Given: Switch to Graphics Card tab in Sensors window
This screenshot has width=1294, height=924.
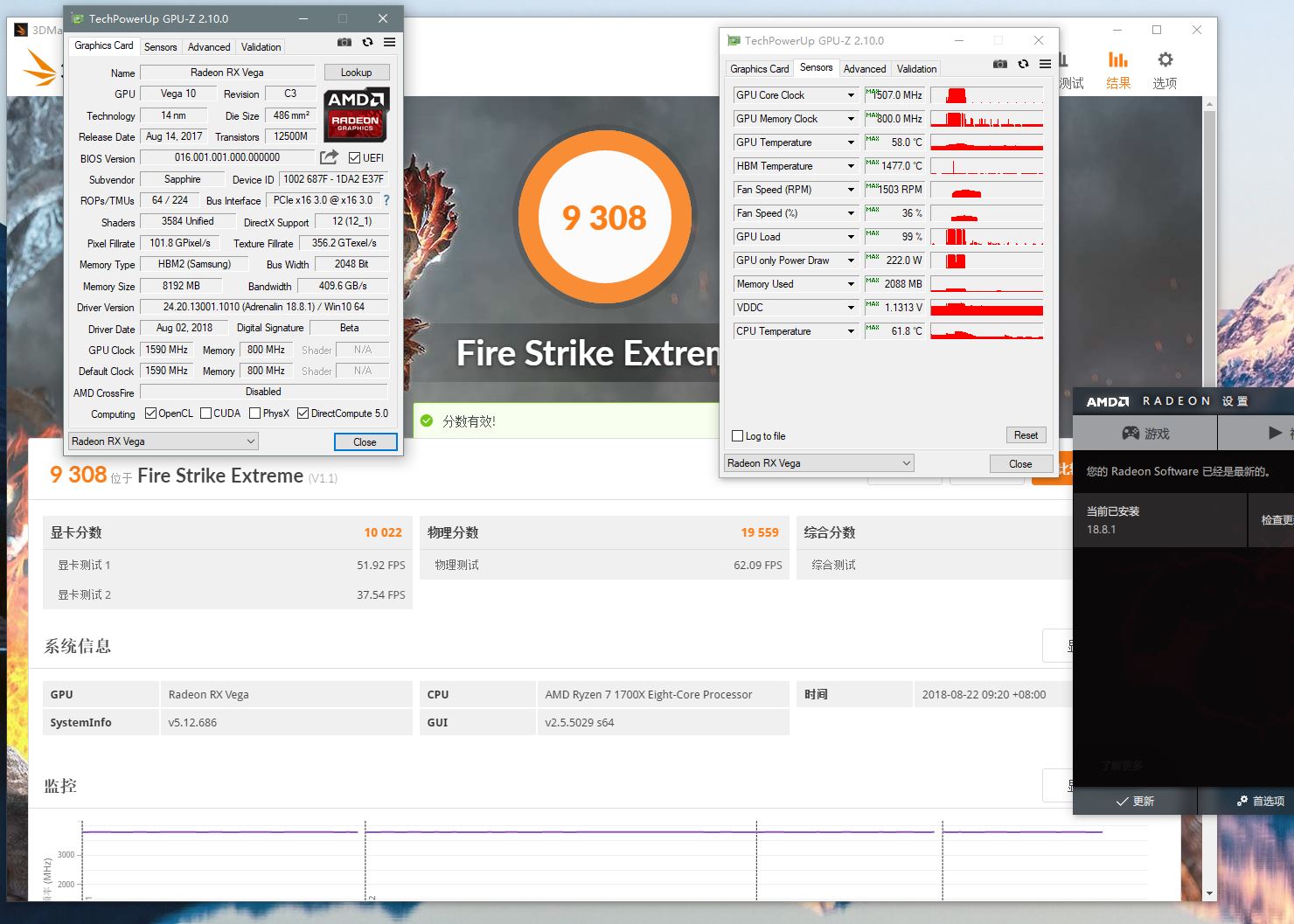Looking at the screenshot, I should click(760, 69).
